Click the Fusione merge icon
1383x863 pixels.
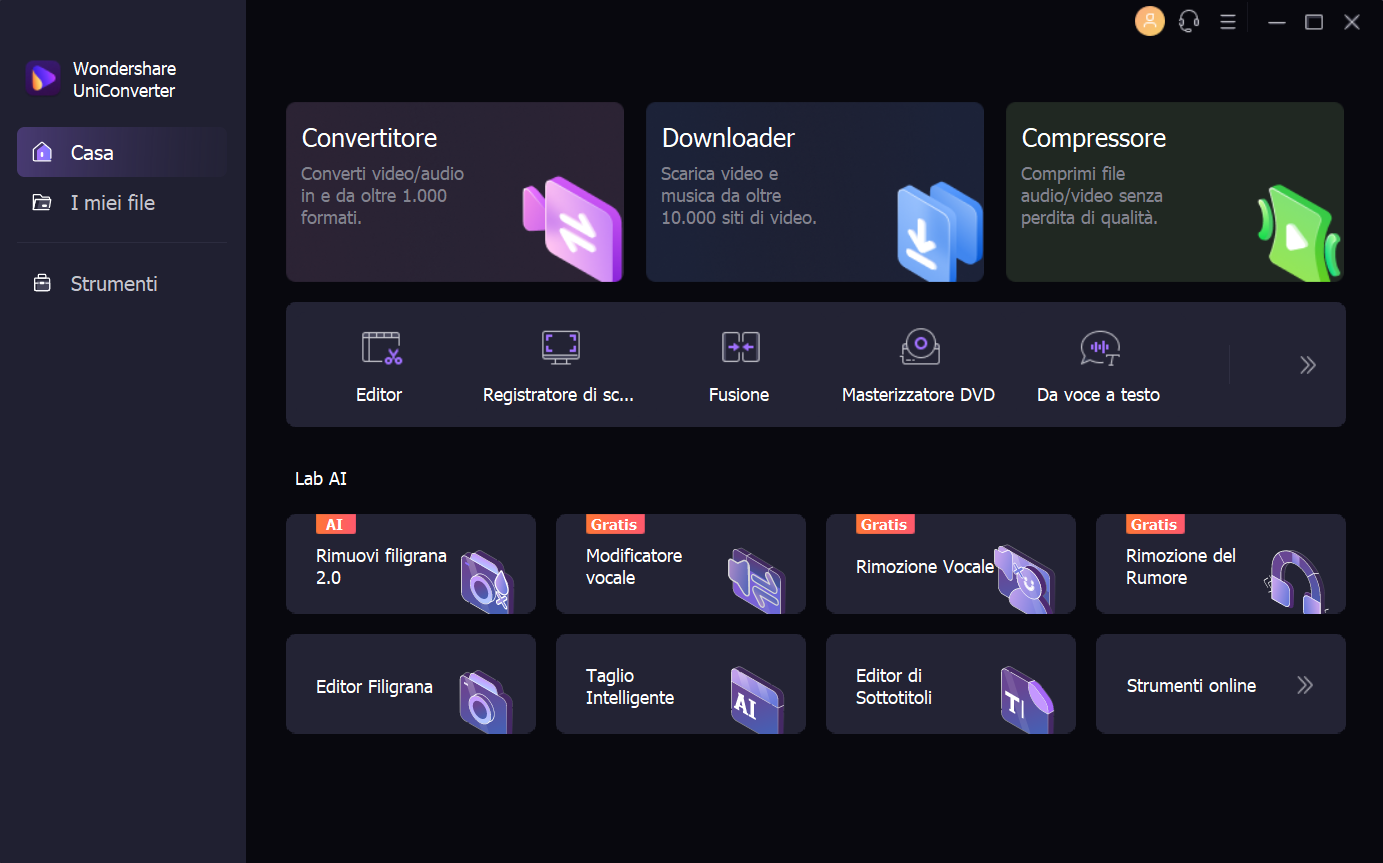pyautogui.click(x=740, y=347)
